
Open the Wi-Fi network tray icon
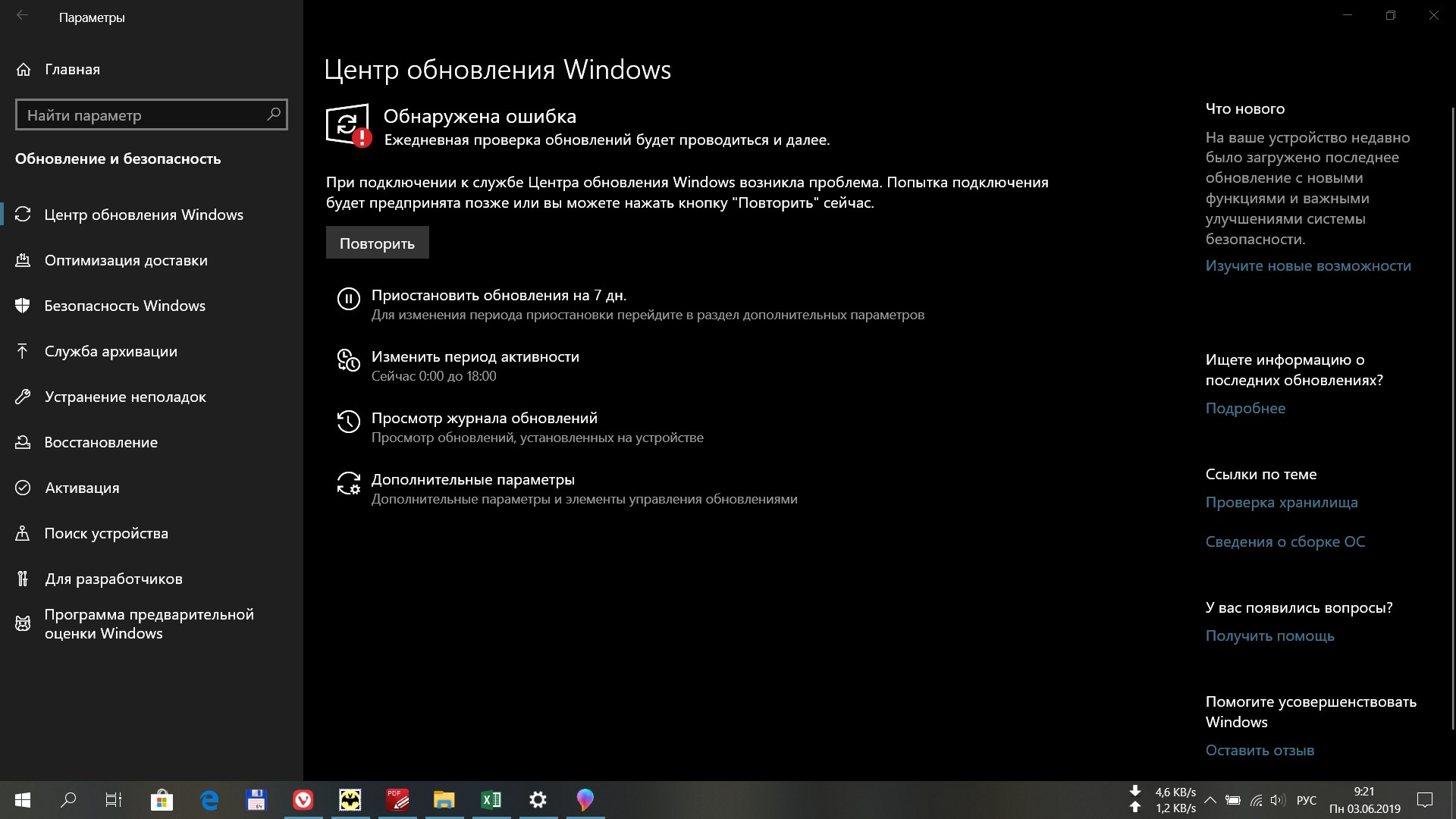click(x=1257, y=800)
